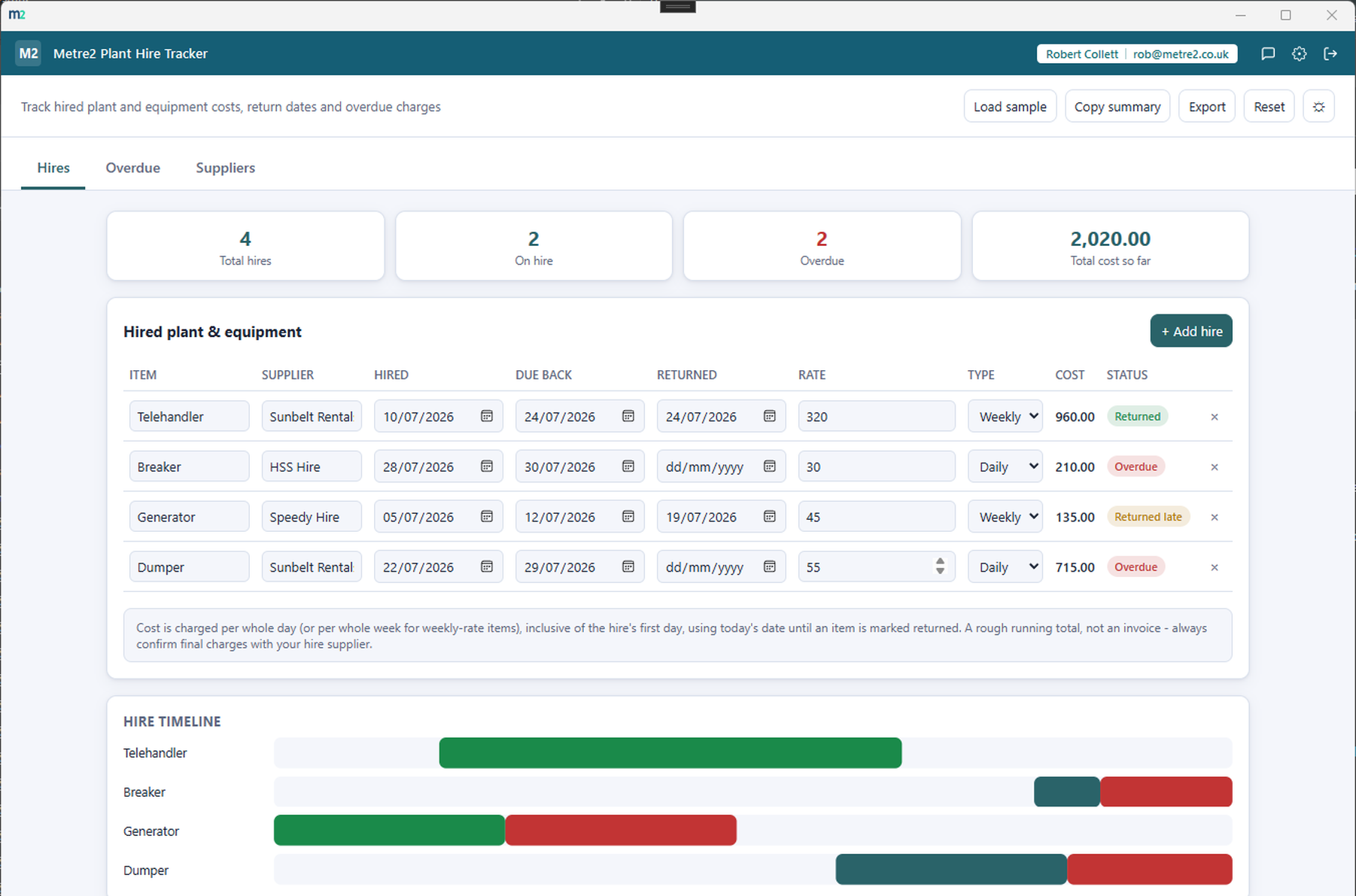The height and width of the screenshot is (896, 1356).
Task: Click the Generator red late timeline bar
Action: point(620,831)
